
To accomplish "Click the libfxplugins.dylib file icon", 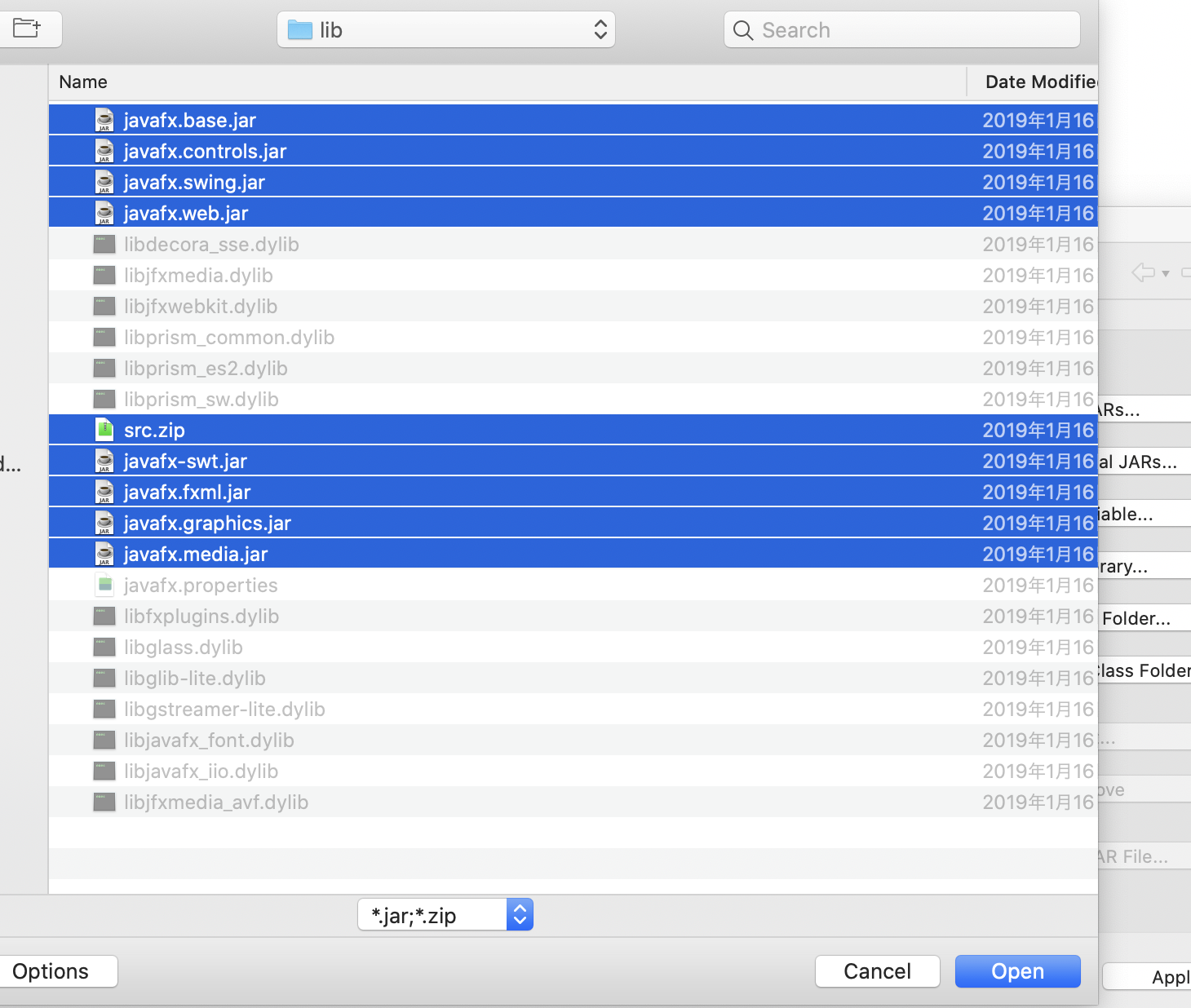I will (104, 616).
